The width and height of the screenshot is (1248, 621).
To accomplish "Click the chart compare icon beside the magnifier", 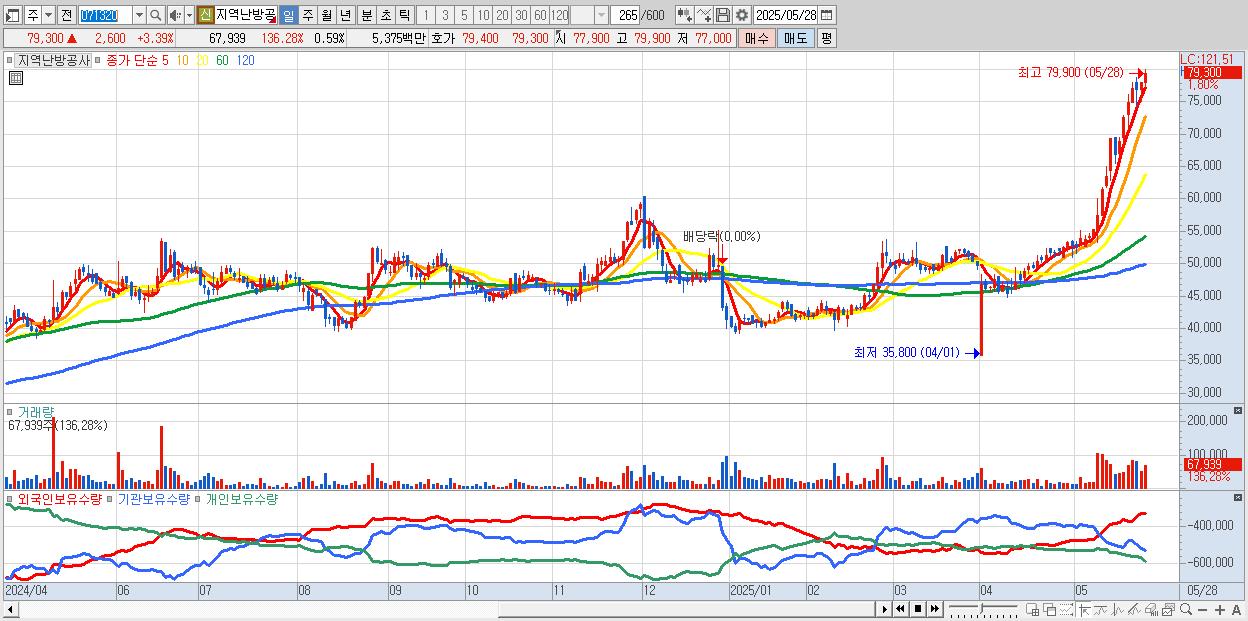I will (1168, 609).
